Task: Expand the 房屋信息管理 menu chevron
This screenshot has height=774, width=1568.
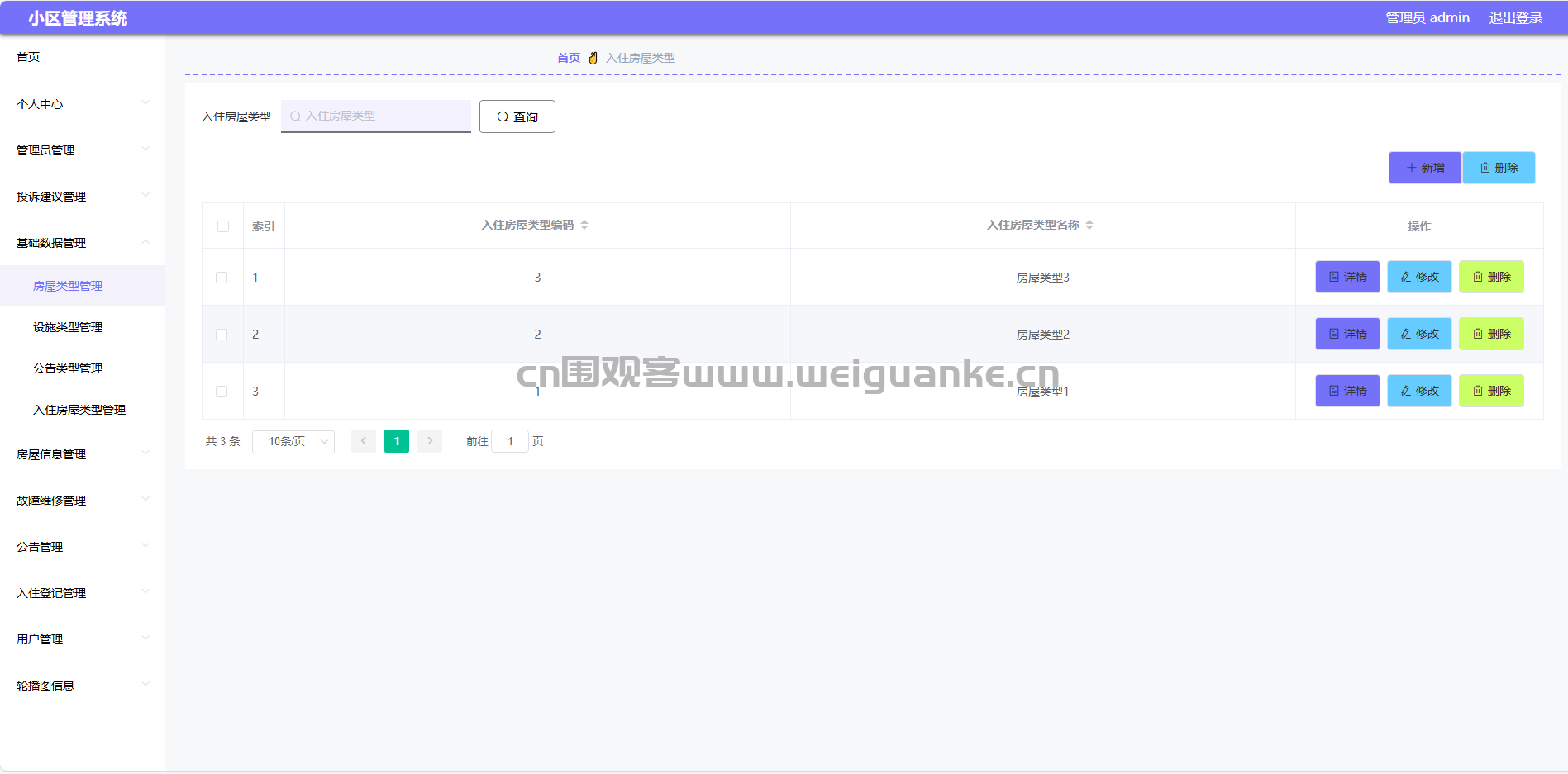Action: (x=145, y=453)
